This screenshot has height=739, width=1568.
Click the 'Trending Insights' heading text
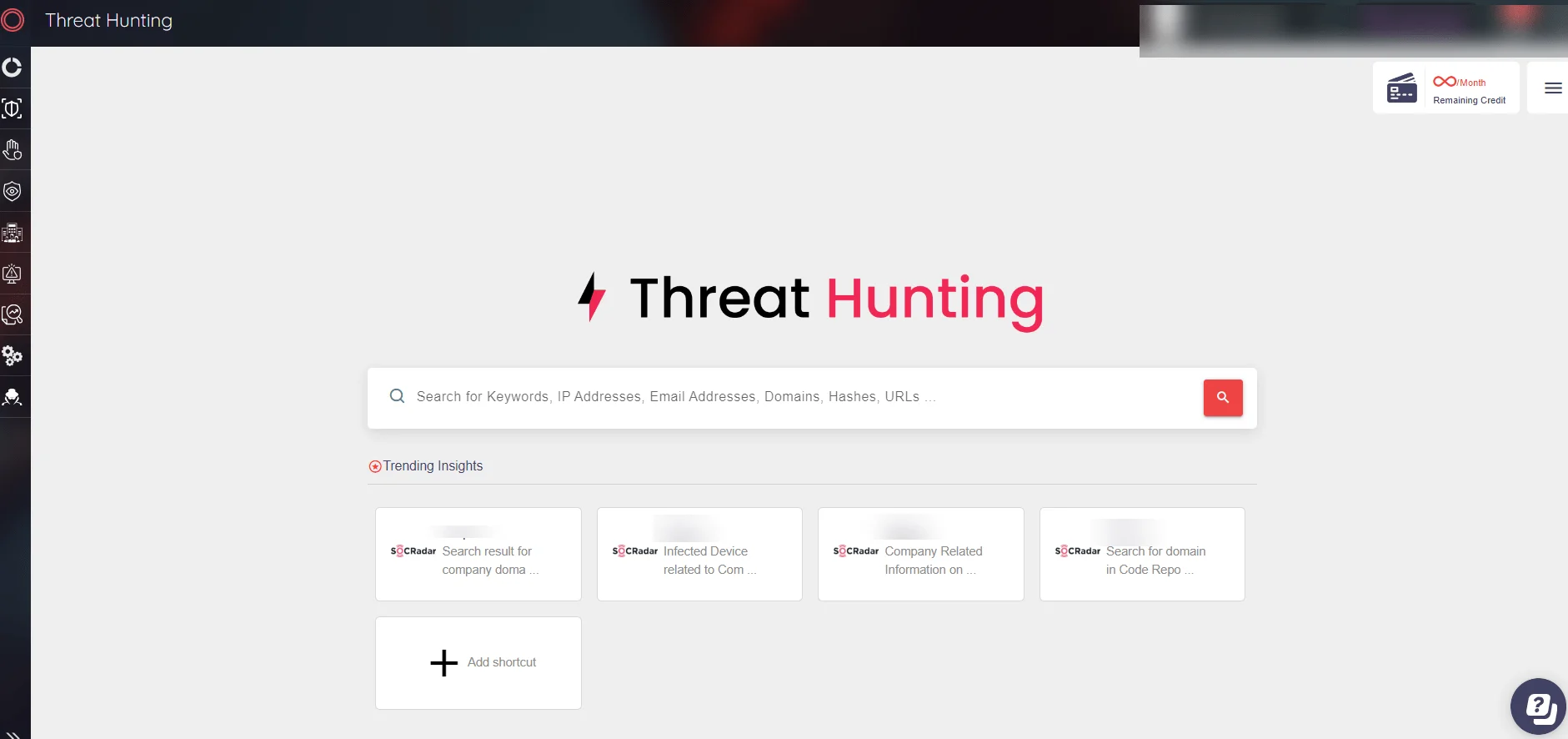(433, 465)
